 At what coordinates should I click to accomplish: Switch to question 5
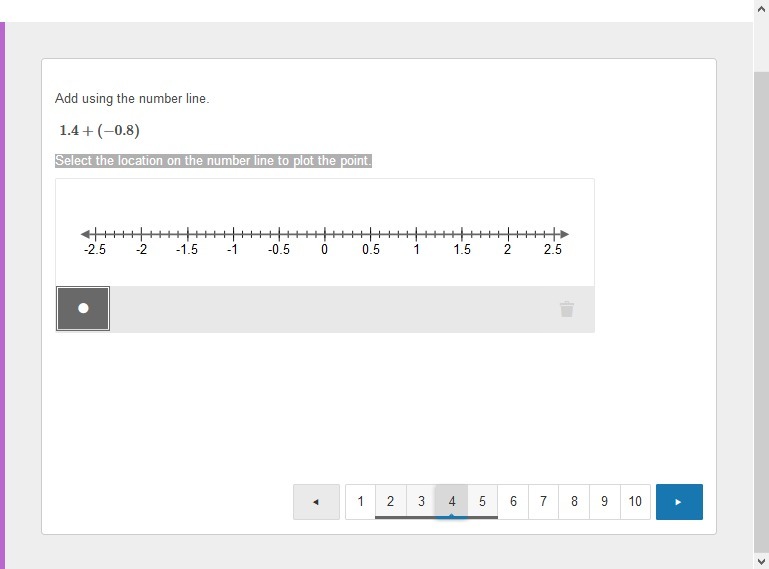[483, 501]
